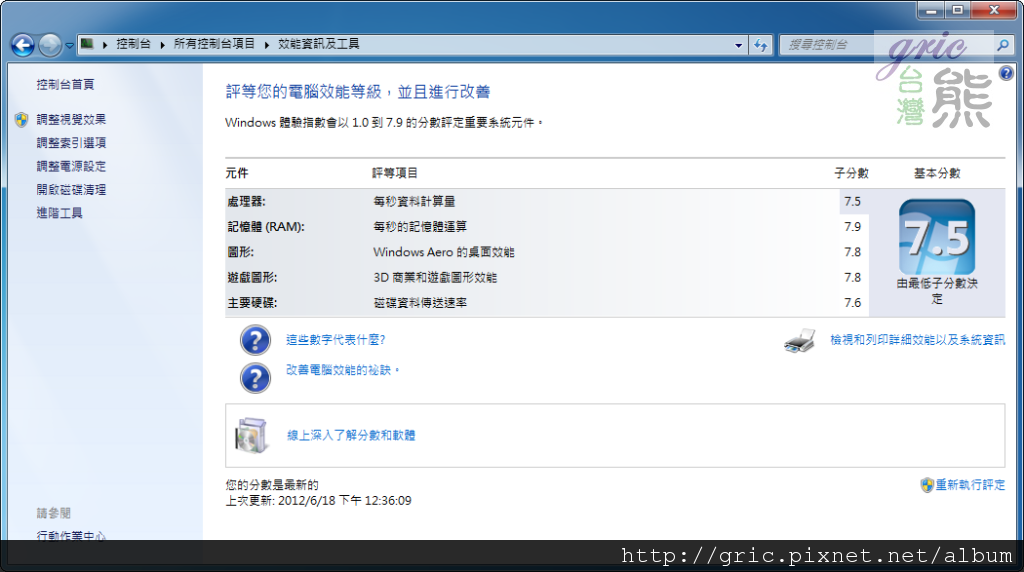Select the 主要硬碟 row label
Viewport: 1024px width, 572px height.
coord(252,303)
